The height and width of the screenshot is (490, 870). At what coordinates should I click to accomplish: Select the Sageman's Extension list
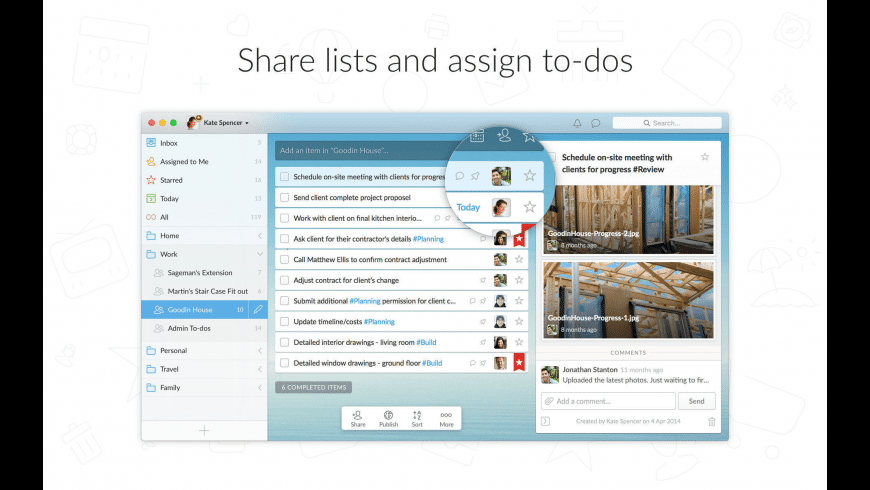pyautogui.click(x=204, y=272)
